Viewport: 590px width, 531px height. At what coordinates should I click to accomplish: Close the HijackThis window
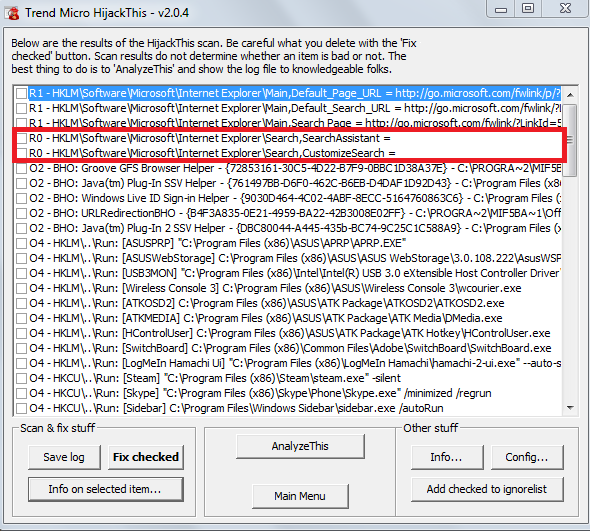click(565, 9)
